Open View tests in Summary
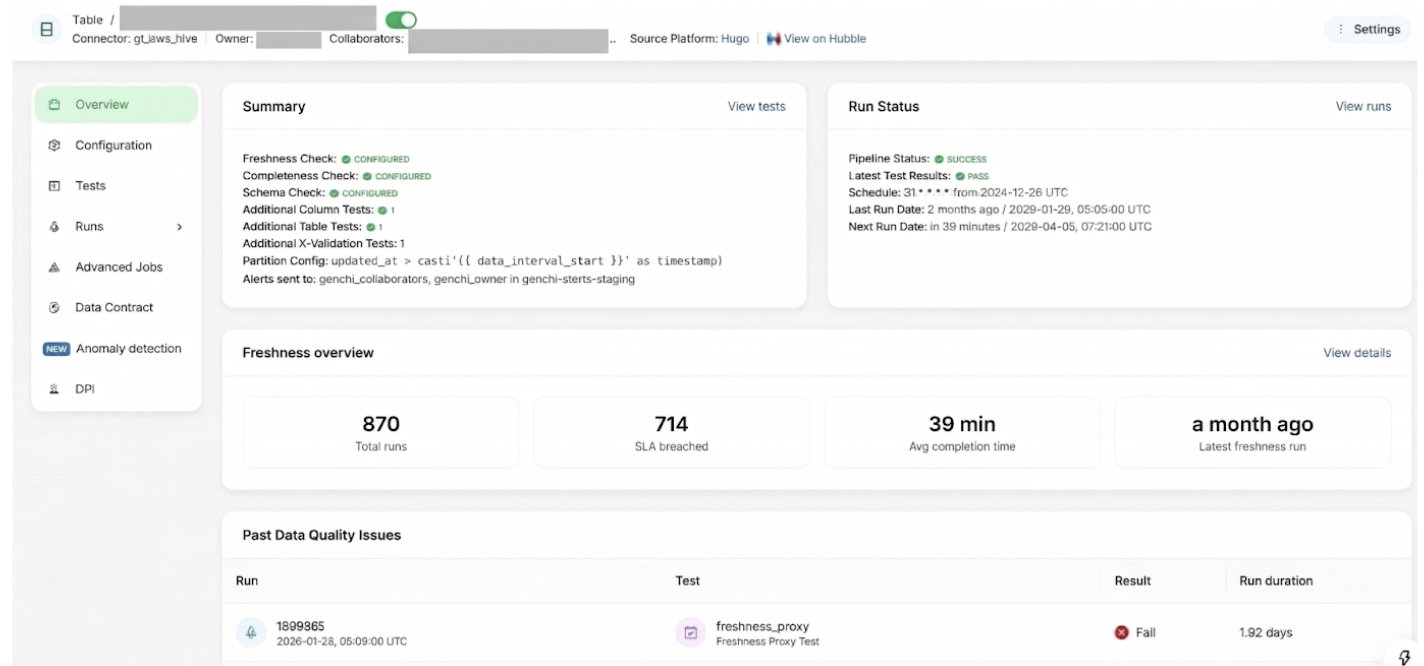Viewport: 1424px width, 666px height. pyautogui.click(x=756, y=107)
